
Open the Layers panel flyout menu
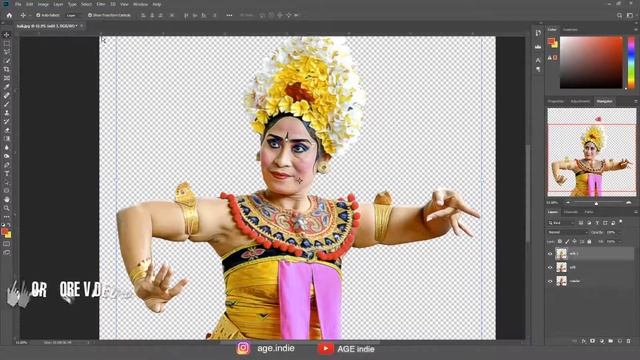636,212
